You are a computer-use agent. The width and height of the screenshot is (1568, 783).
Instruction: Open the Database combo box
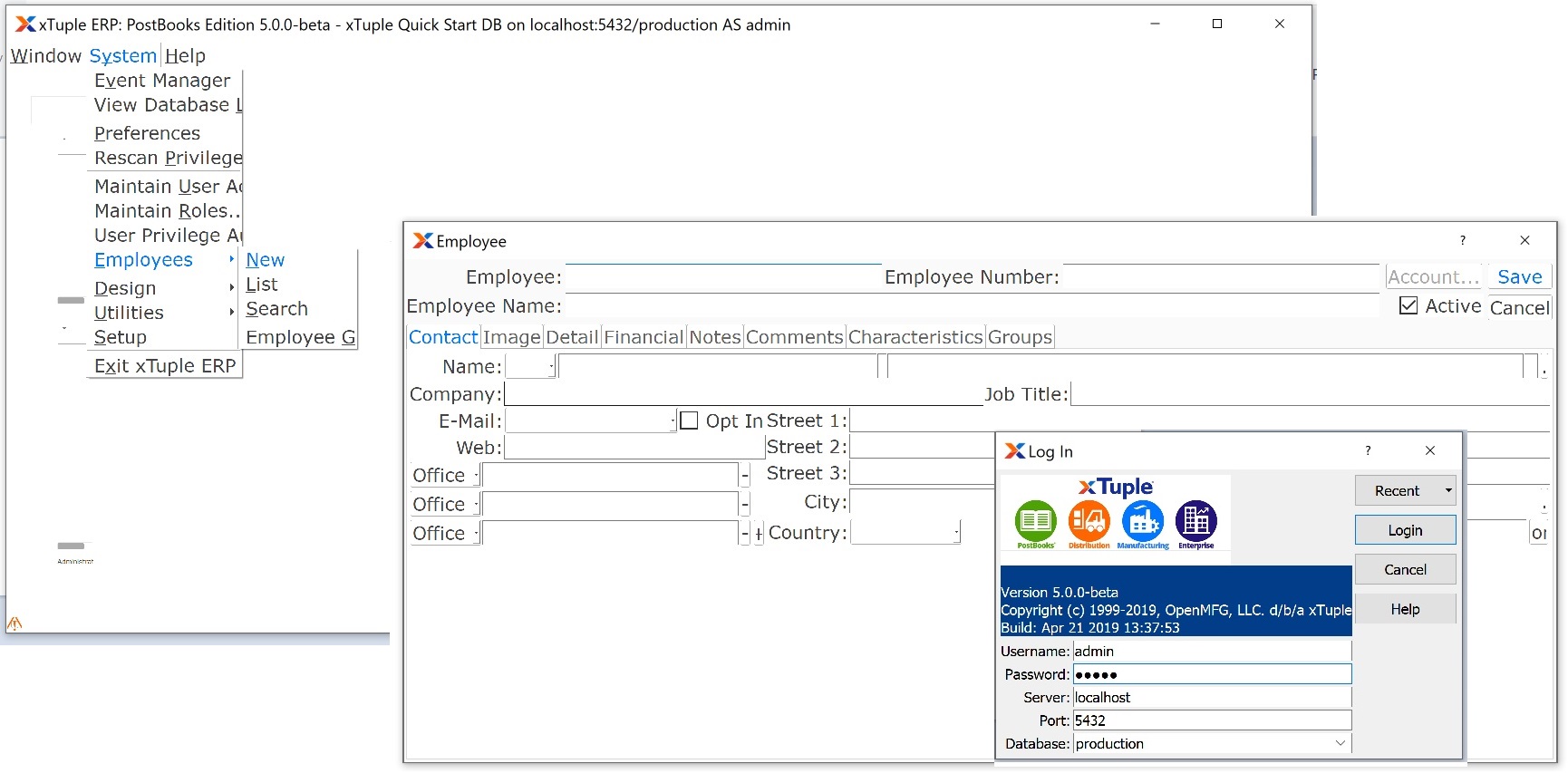point(1213,743)
